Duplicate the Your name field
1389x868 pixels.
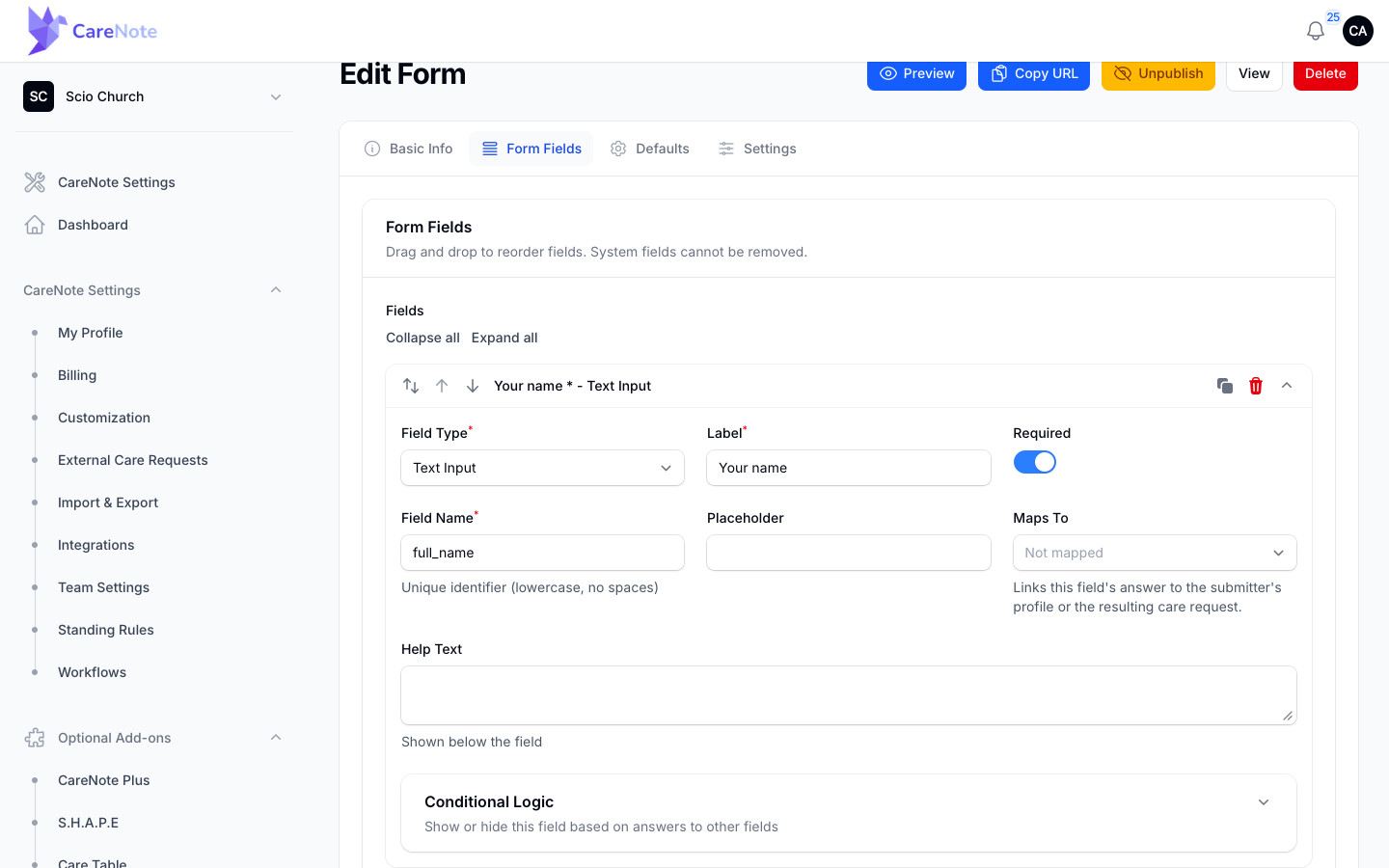pos(1225,386)
